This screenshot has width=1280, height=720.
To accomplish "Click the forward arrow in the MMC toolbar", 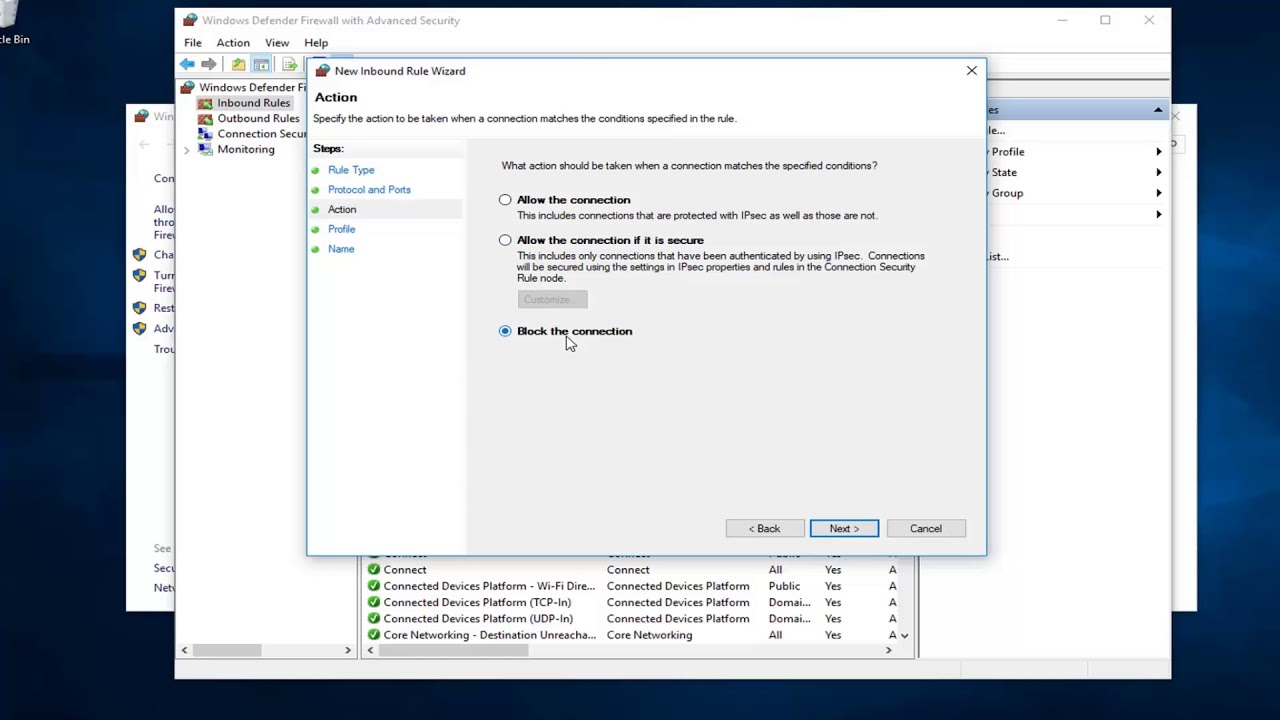I will click(208, 64).
